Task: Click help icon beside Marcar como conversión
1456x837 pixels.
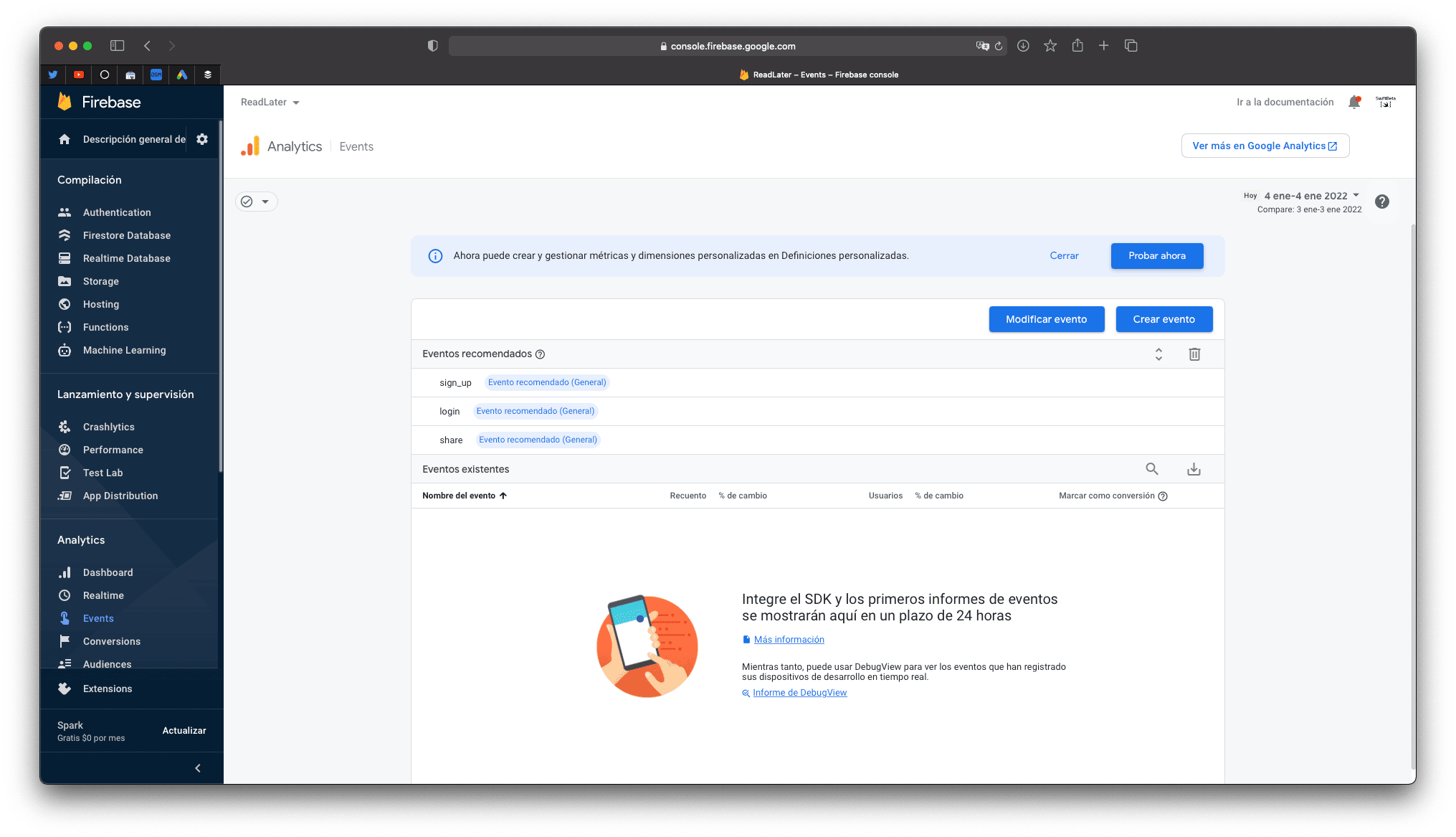Action: [x=1163, y=496]
